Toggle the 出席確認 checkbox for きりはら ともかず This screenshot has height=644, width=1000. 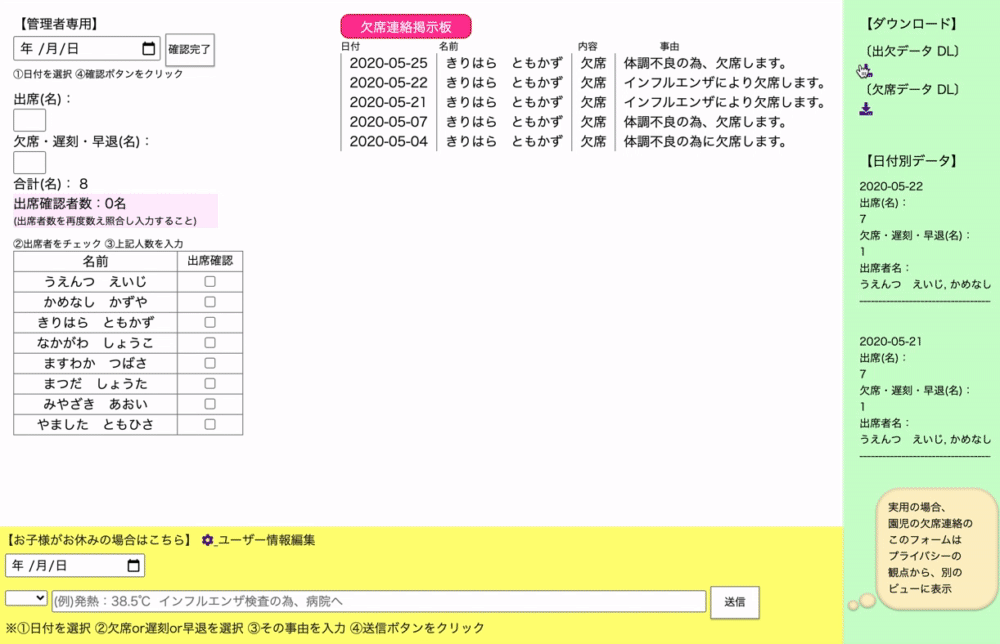pyautogui.click(x=209, y=322)
